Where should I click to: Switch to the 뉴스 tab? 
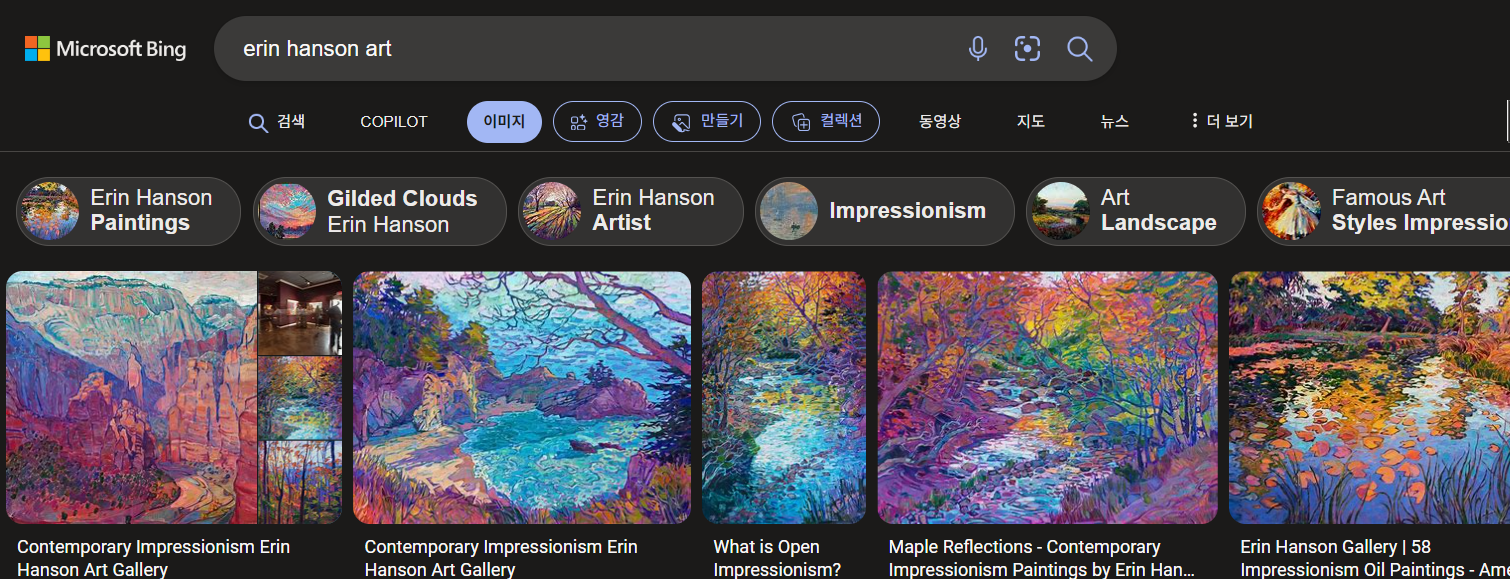coord(1115,122)
